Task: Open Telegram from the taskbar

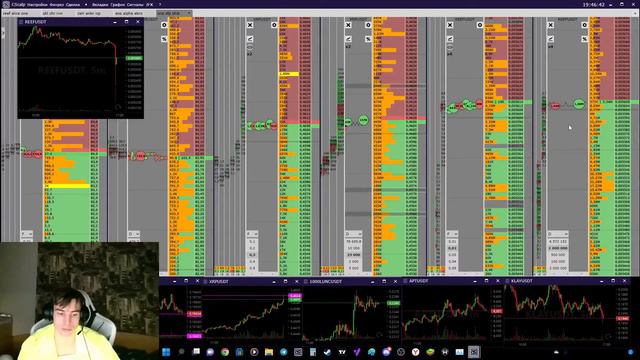Action: point(283,352)
